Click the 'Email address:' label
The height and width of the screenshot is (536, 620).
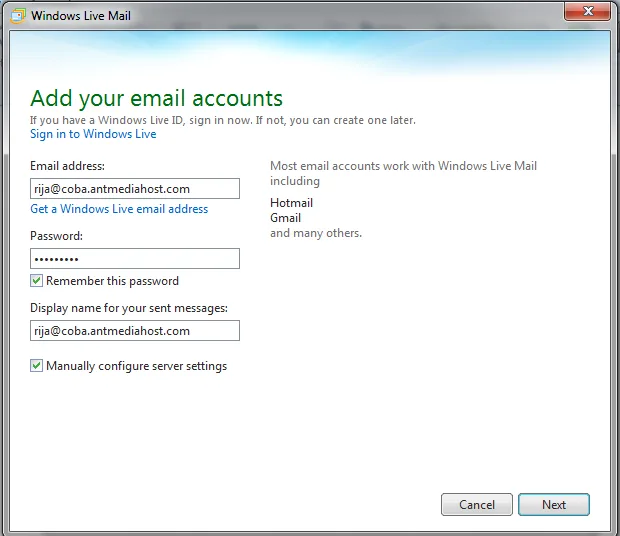(x=67, y=166)
